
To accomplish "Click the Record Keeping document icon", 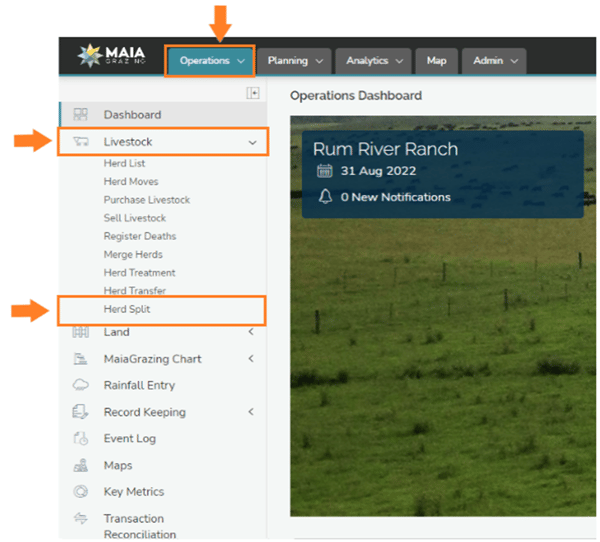I will [x=81, y=412].
